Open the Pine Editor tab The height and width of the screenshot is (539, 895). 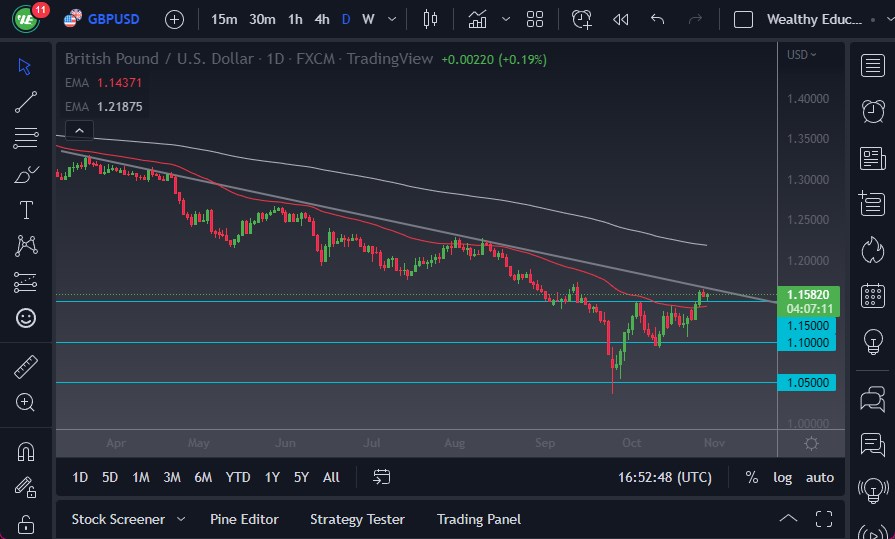244,519
